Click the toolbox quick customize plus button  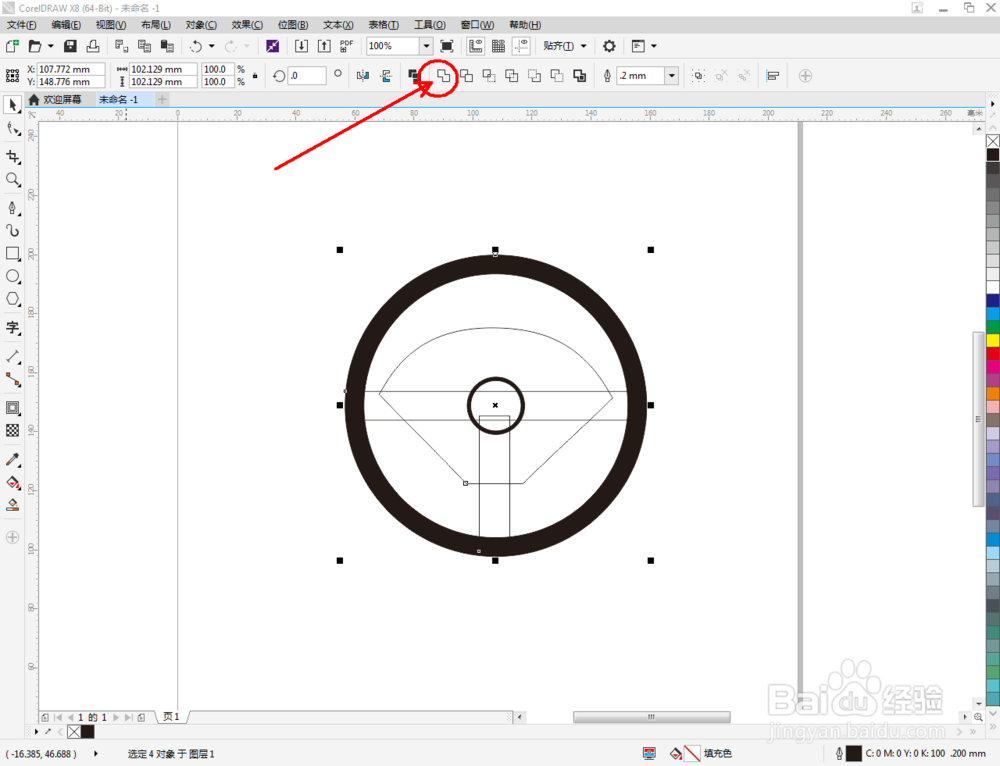(x=13, y=537)
